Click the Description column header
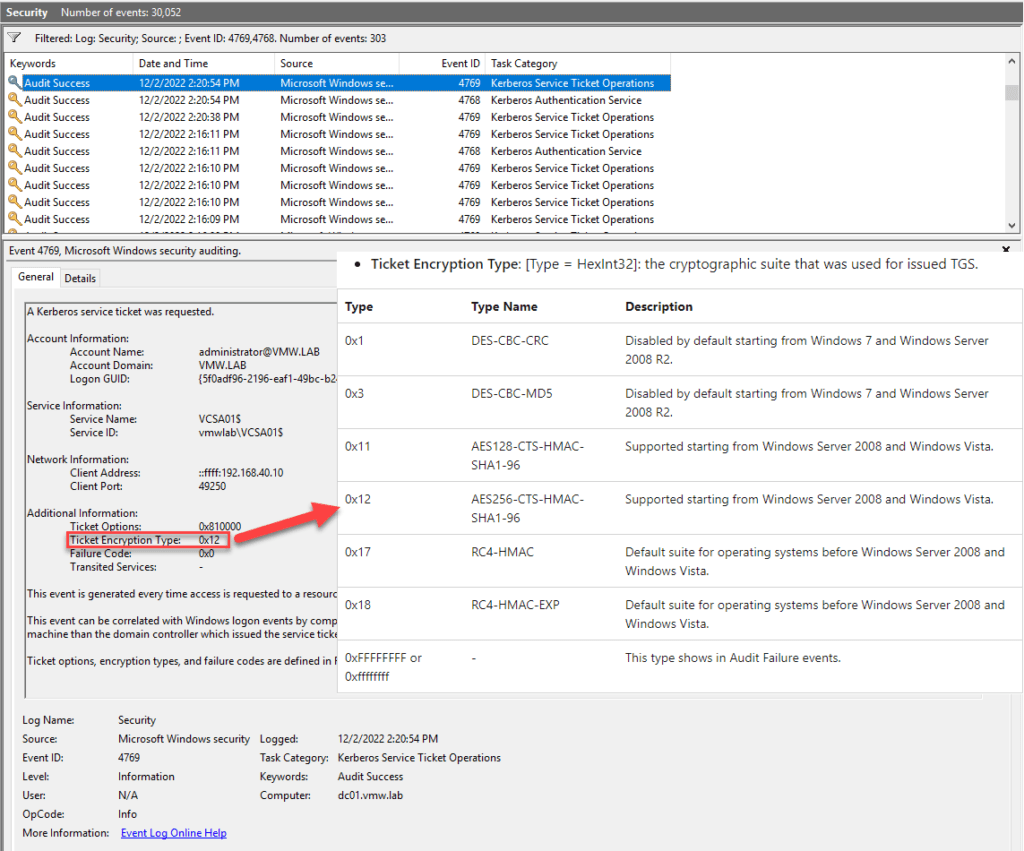This screenshot has width=1024, height=851. click(659, 306)
